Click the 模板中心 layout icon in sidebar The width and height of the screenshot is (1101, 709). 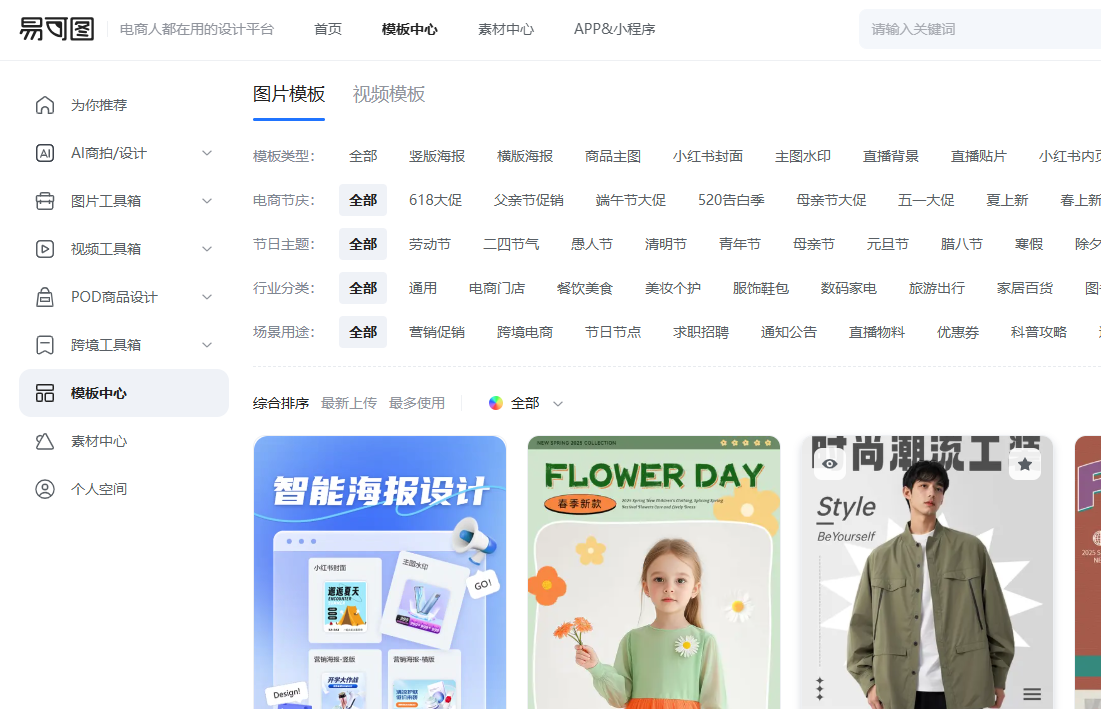[45, 393]
